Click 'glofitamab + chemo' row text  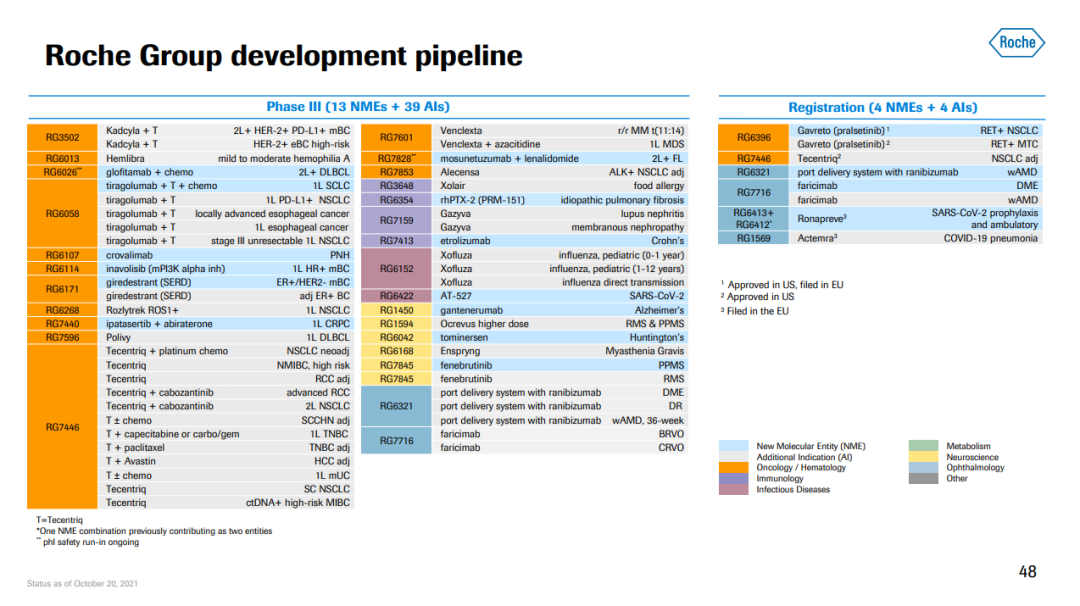[x=149, y=172]
